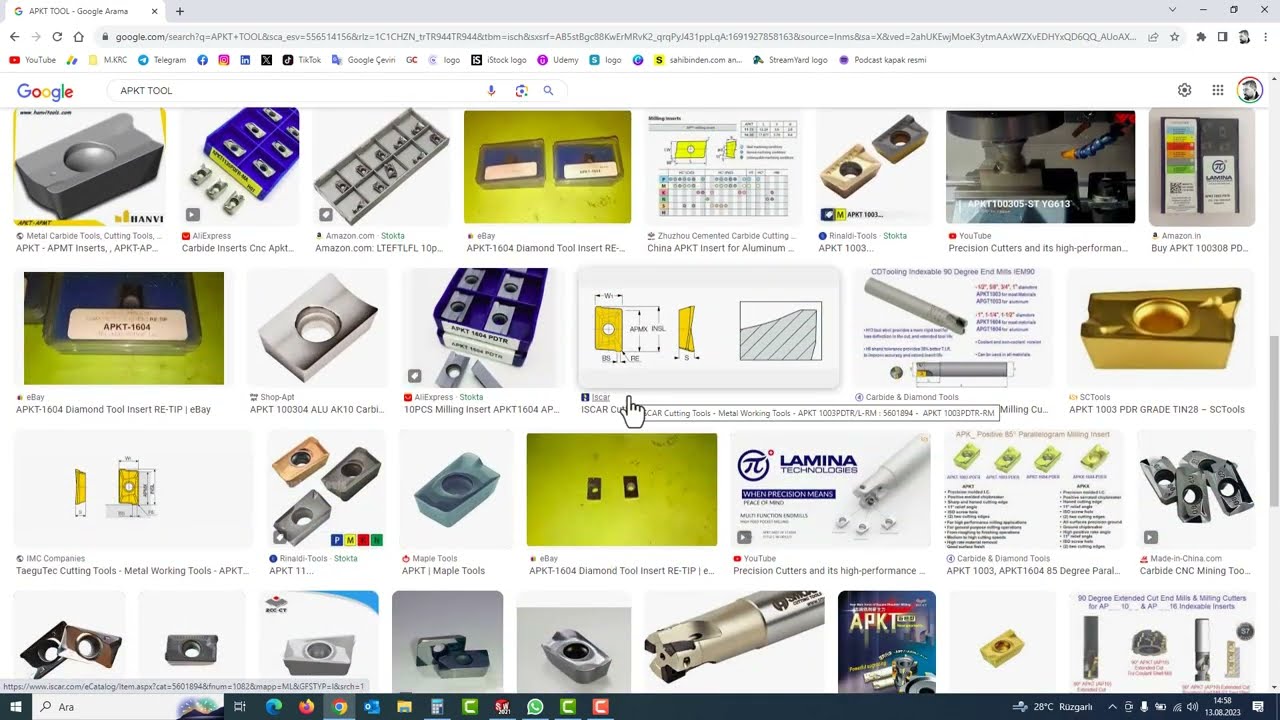The width and height of the screenshot is (1280, 720).
Task: Open the YouTube bookmark
Action: [x=33, y=60]
